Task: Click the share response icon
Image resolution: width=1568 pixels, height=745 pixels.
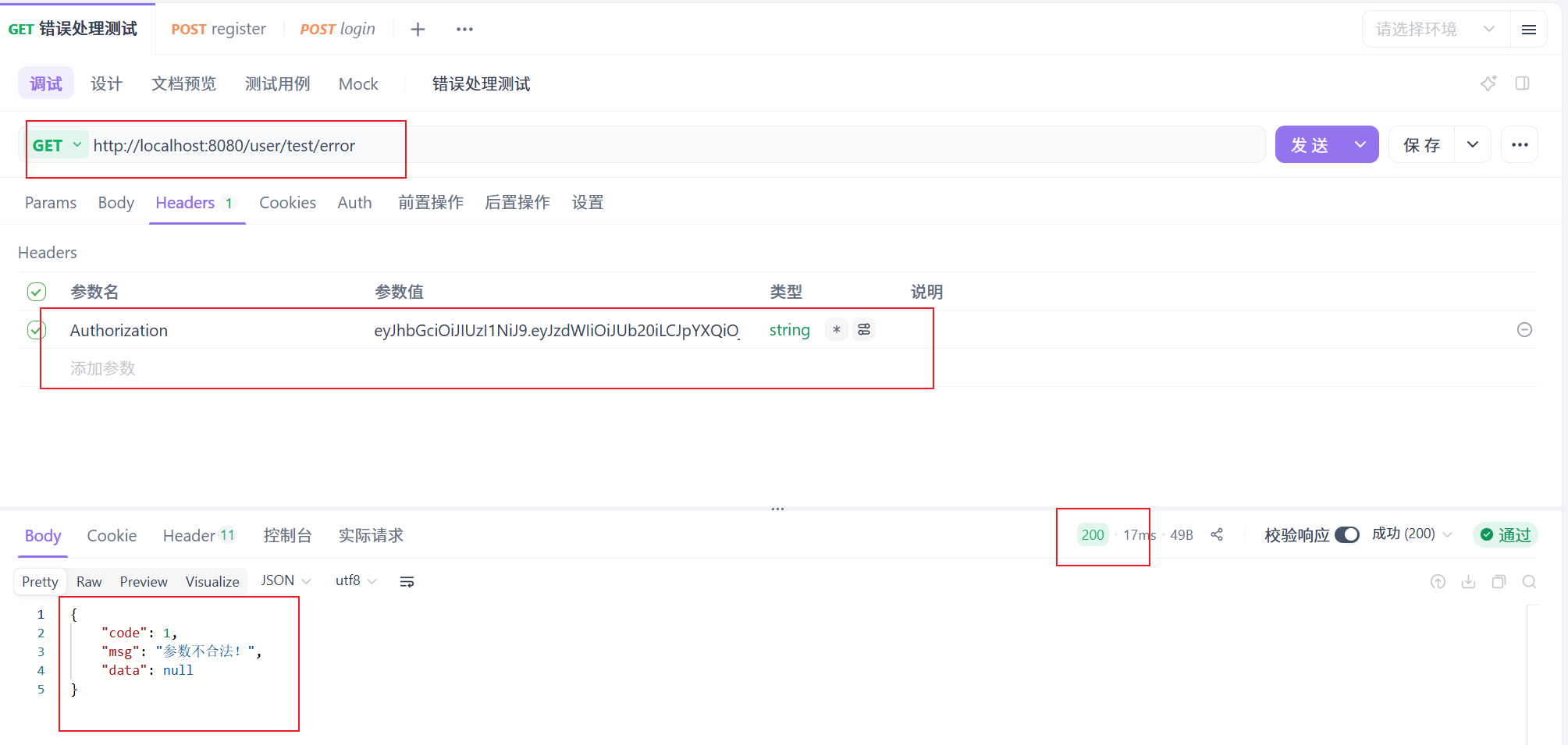Action: pyautogui.click(x=1217, y=534)
